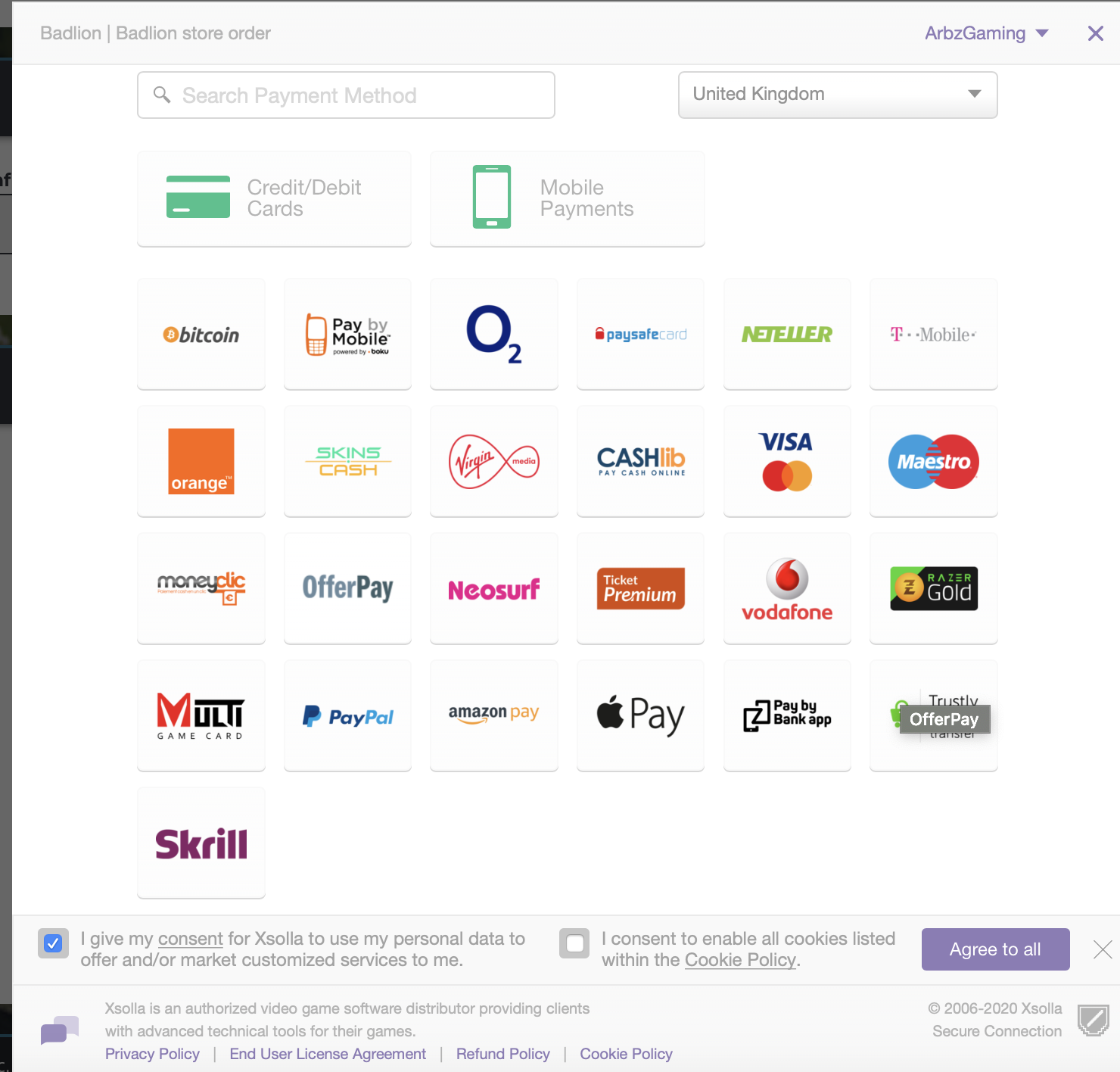Open Credit/Debit Cards payment category
Image resolution: width=1120 pixels, height=1072 pixels.
pyautogui.click(x=274, y=198)
